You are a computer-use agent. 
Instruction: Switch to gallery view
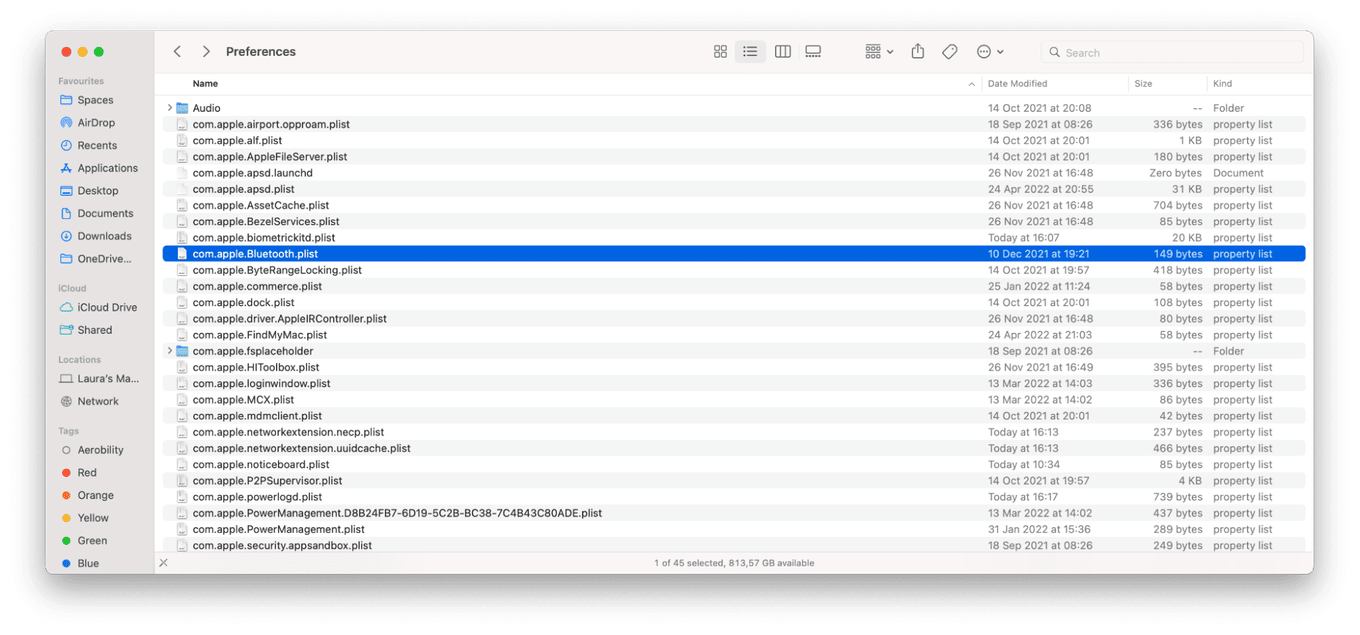coord(813,51)
